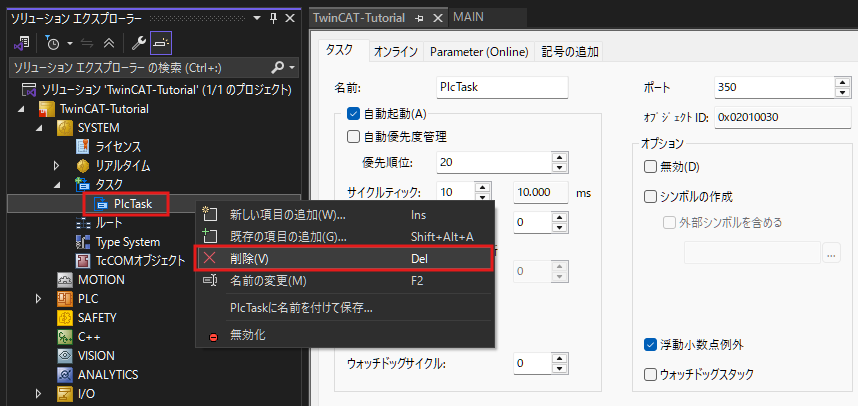This screenshot has height=406, width=858.
Task: Expand the PLC tree node
Action: (x=40, y=299)
